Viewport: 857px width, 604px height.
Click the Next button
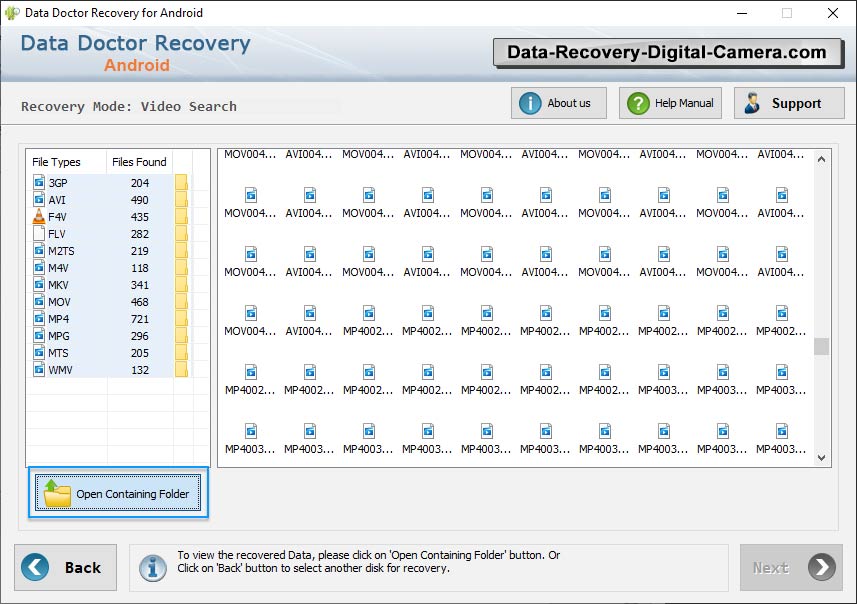point(791,567)
